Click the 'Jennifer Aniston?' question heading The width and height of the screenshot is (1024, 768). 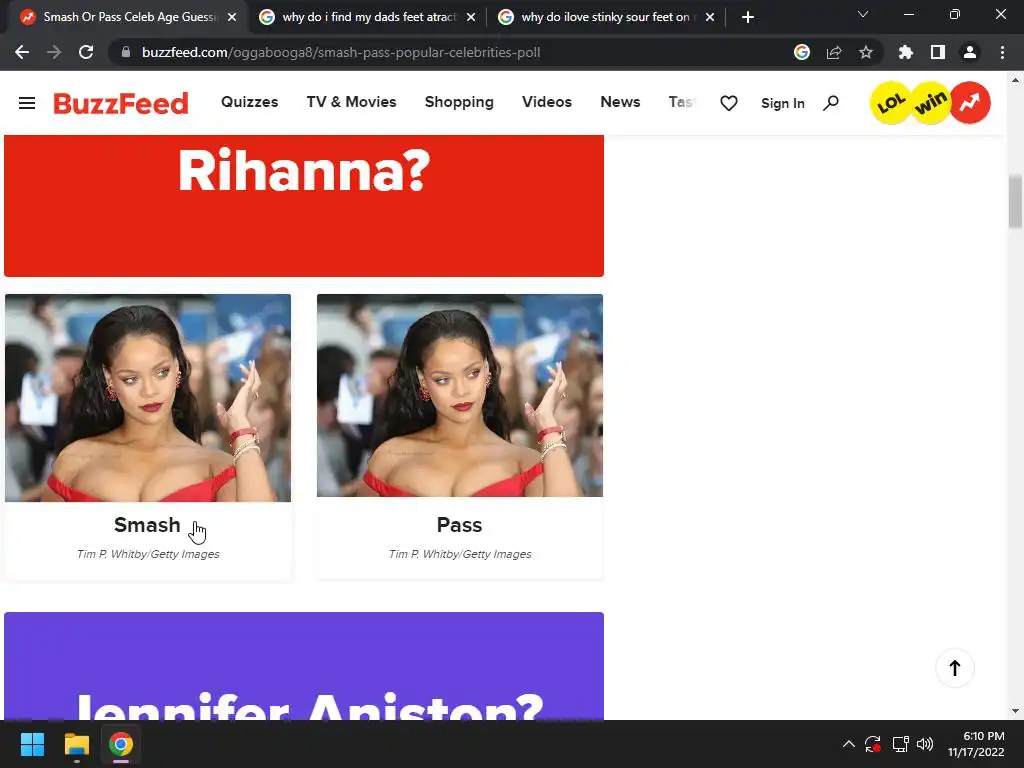coord(309,705)
